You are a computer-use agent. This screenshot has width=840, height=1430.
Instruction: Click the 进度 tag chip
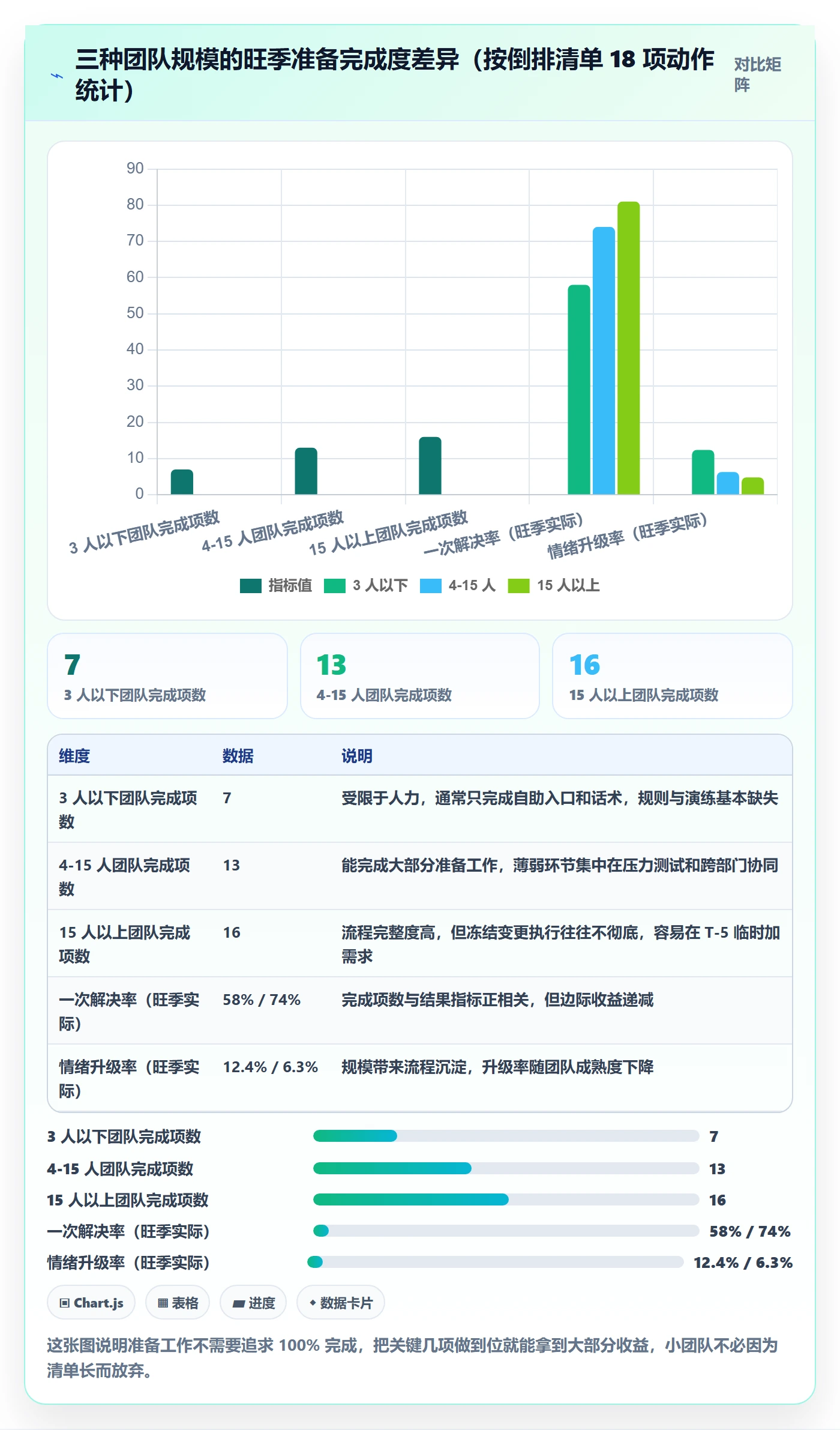point(253,1302)
